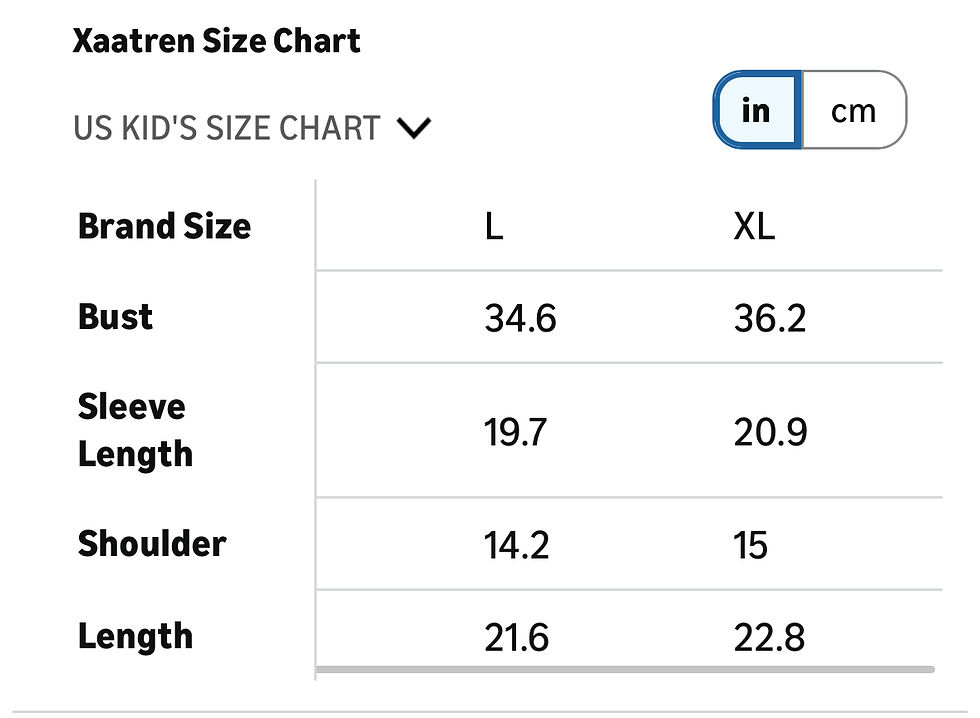Click the Length row label
The height and width of the screenshot is (718, 980).
(x=134, y=636)
